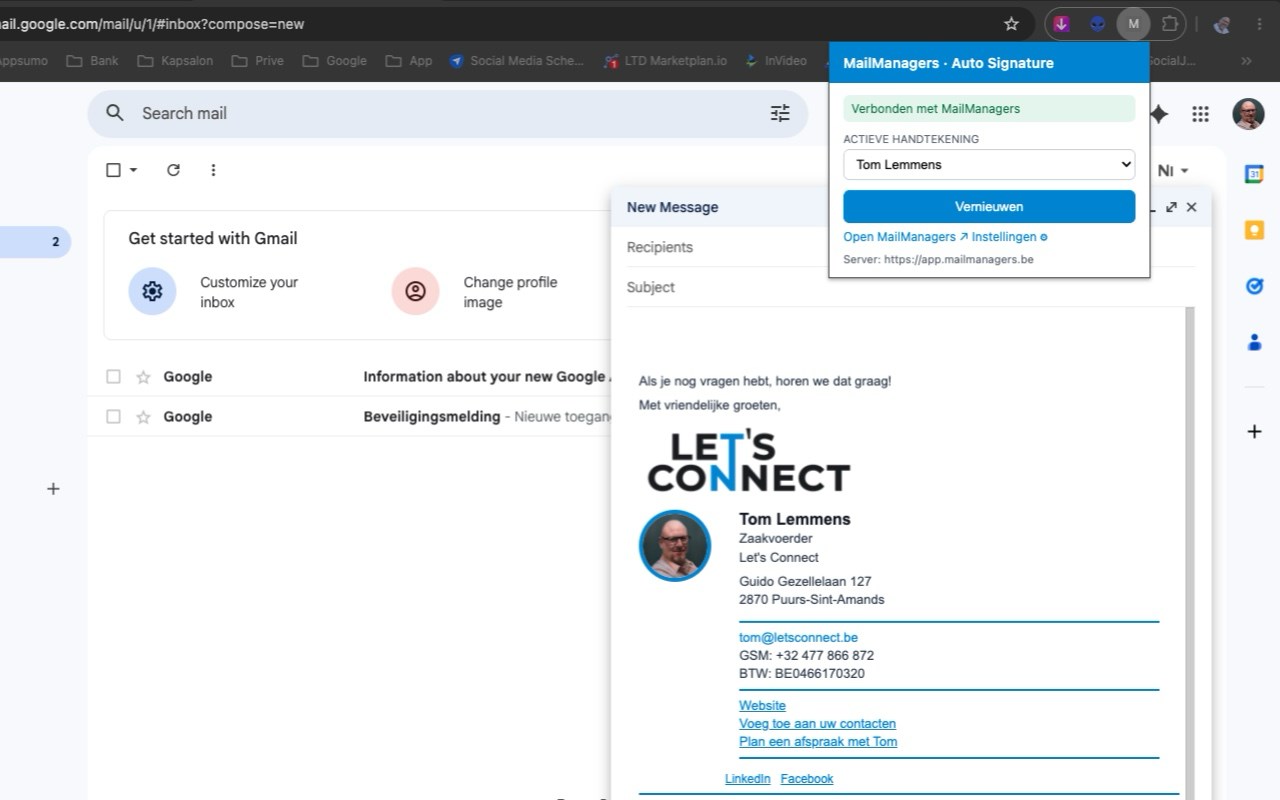The width and height of the screenshot is (1280, 800).
Task: Open the LinkedIn link in signature
Action: click(x=748, y=779)
